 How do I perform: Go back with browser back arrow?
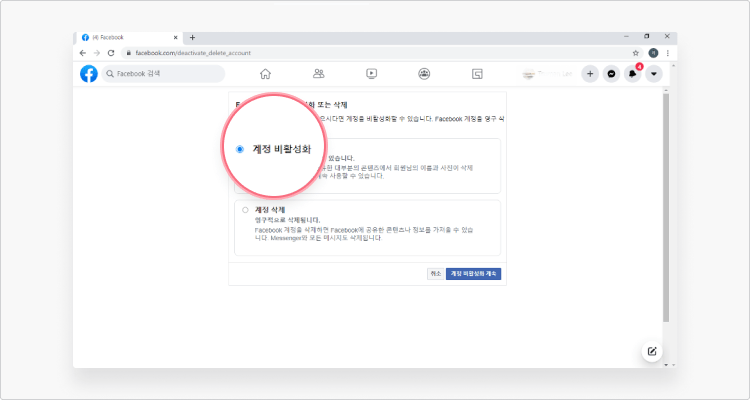83,53
